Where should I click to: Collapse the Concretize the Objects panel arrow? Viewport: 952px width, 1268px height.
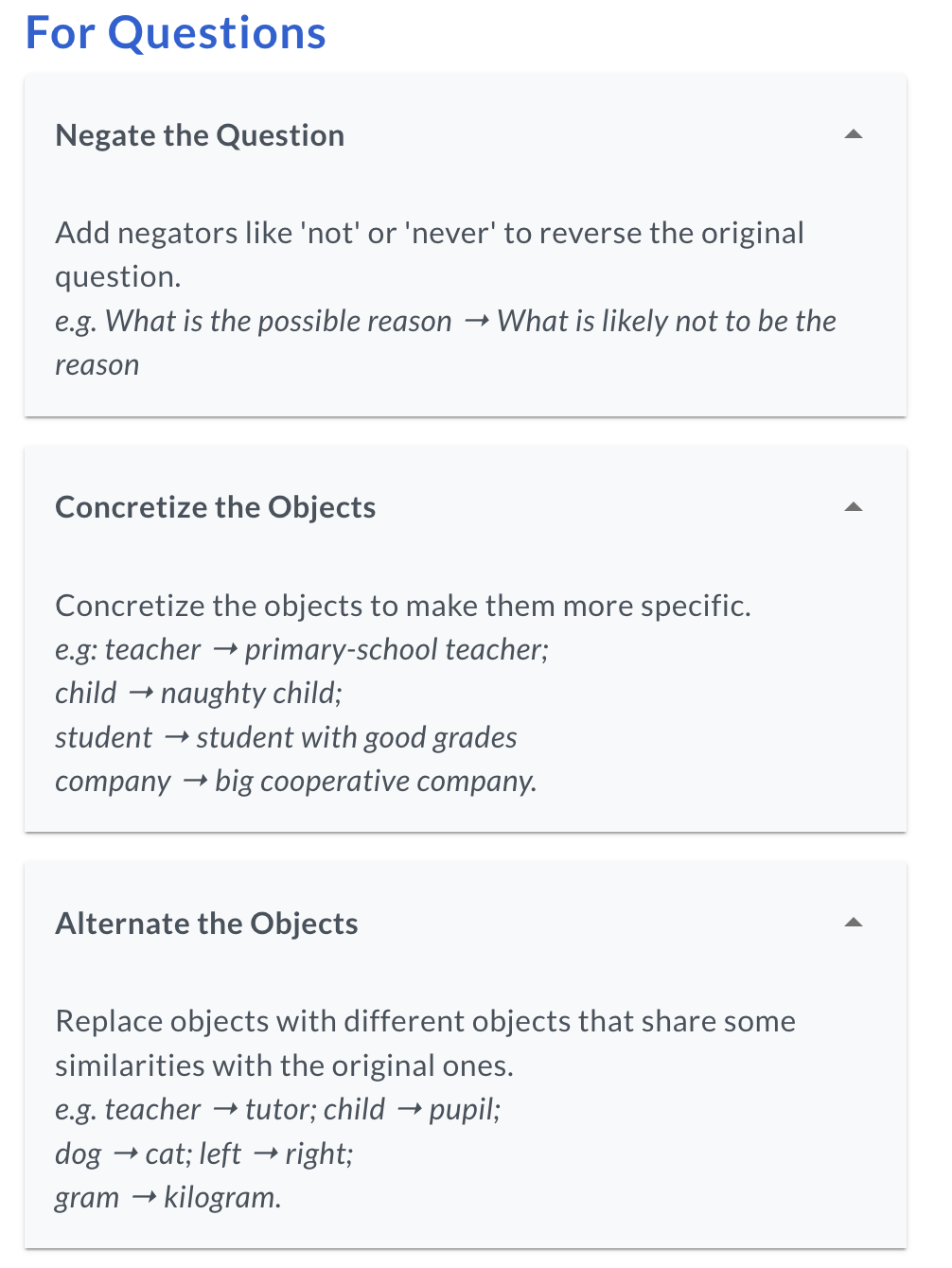tap(853, 507)
